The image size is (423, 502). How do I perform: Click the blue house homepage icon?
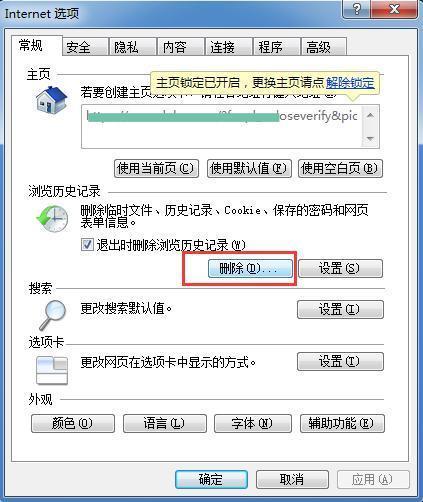52,99
